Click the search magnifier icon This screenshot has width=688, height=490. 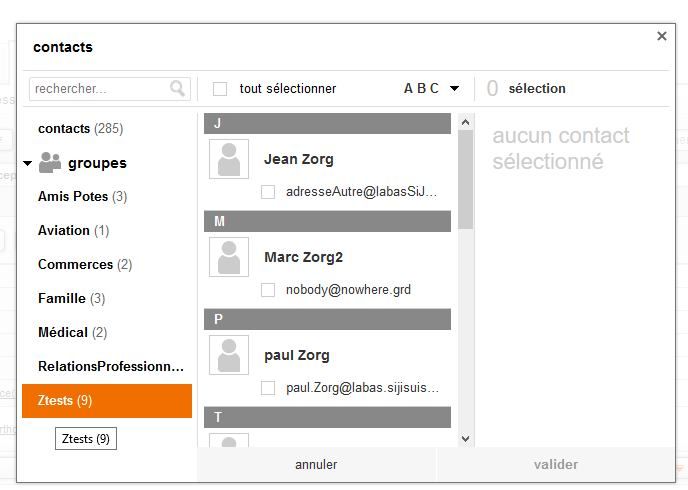coord(178,89)
